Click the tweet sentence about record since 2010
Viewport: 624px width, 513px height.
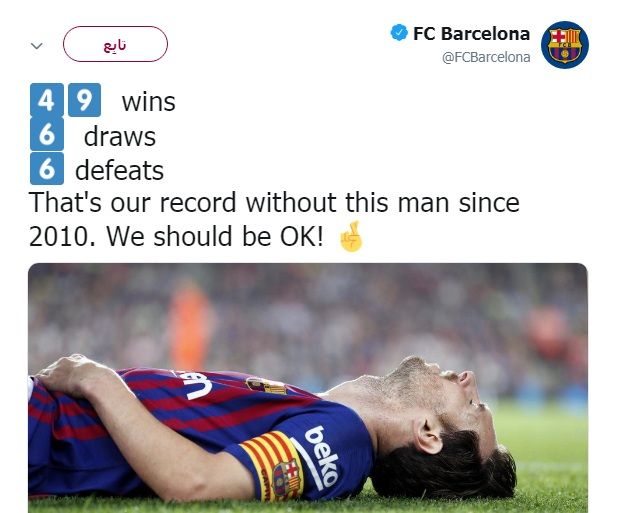274,219
